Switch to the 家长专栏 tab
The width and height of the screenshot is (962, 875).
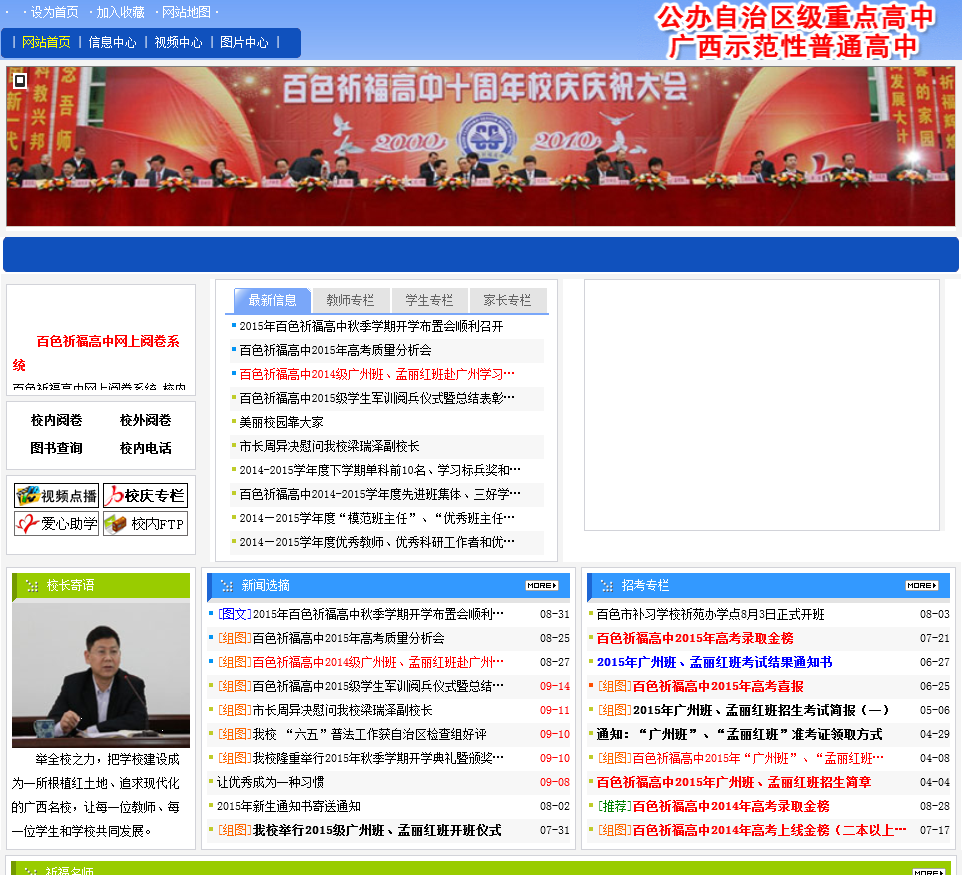pos(507,300)
